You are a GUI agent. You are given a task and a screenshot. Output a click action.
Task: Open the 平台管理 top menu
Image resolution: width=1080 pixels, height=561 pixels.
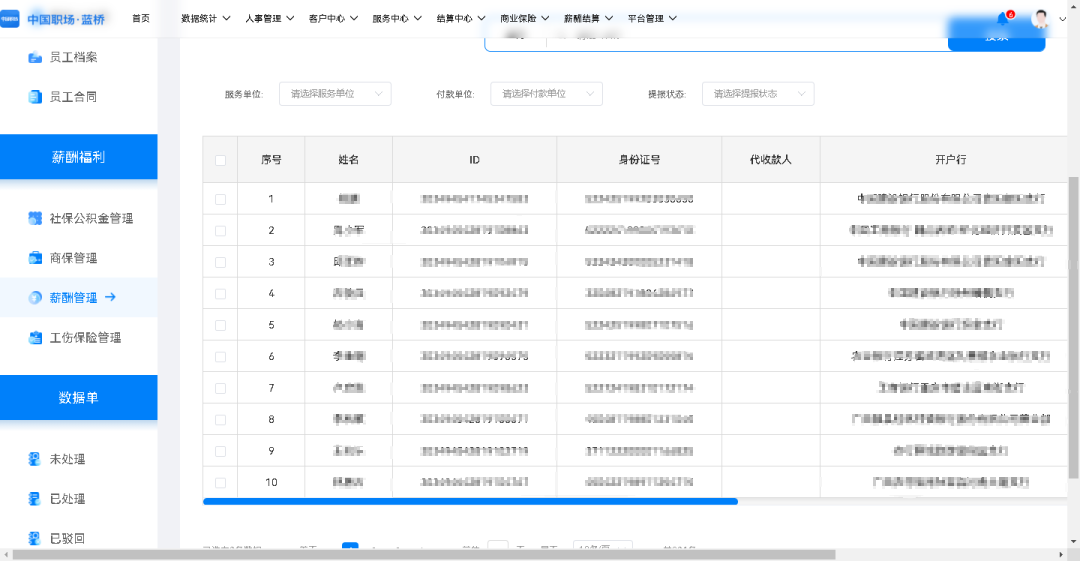pos(652,19)
